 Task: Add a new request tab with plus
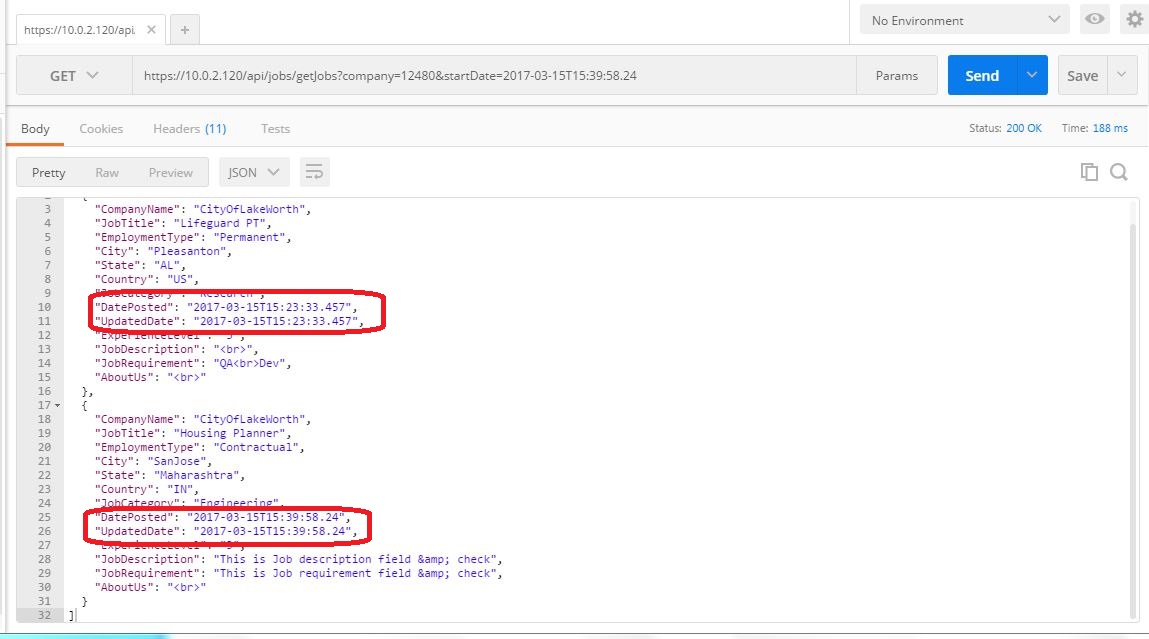tap(185, 30)
